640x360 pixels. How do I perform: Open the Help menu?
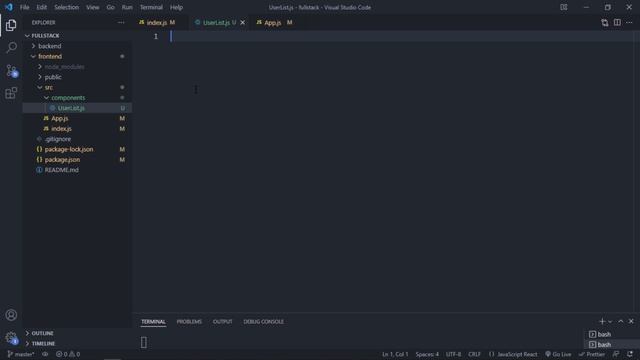176,7
